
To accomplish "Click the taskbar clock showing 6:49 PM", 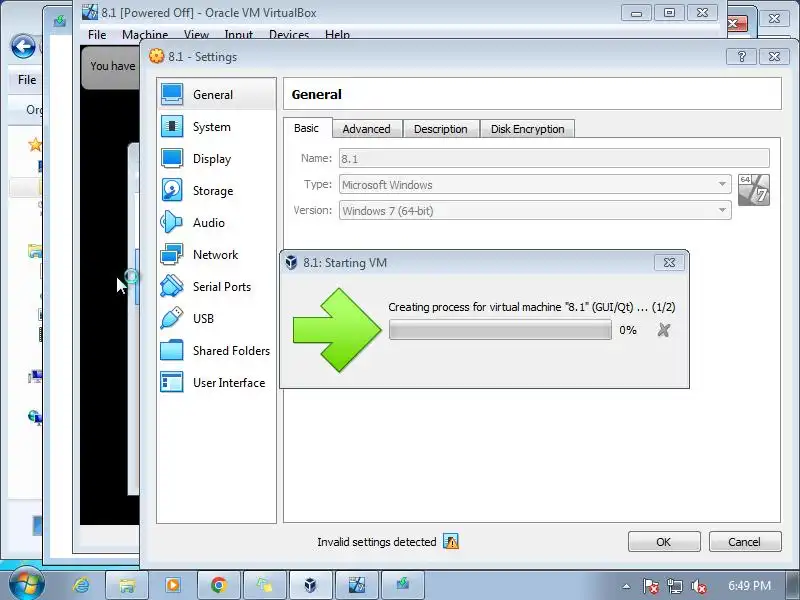I will 749,585.
